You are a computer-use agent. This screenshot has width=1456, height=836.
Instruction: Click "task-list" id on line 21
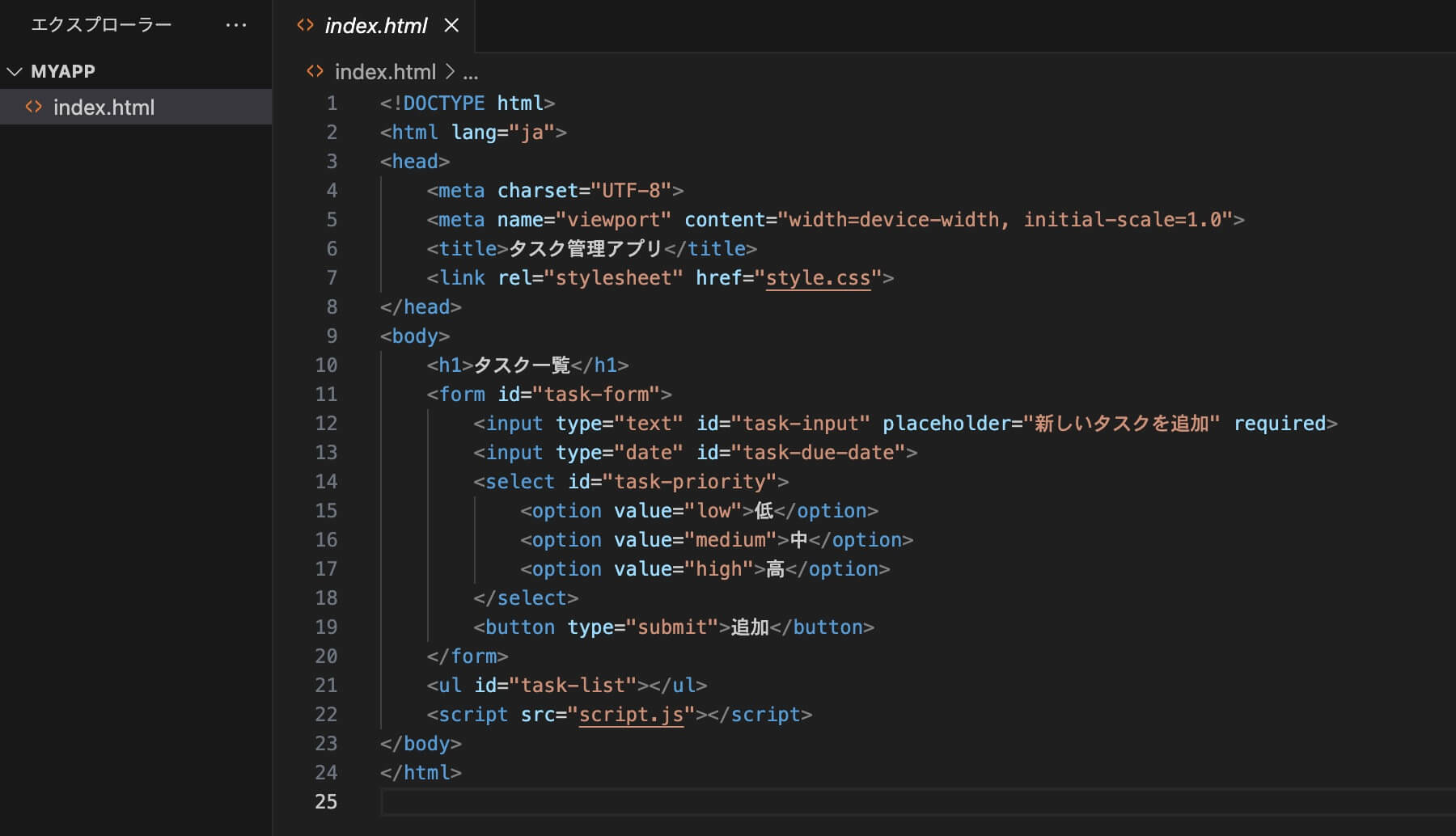[573, 686]
